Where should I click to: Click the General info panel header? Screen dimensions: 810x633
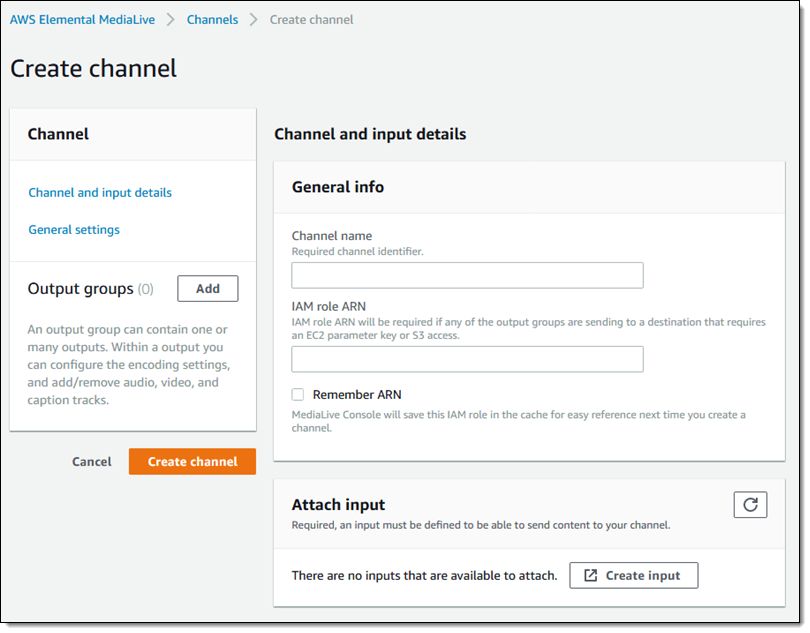338,186
